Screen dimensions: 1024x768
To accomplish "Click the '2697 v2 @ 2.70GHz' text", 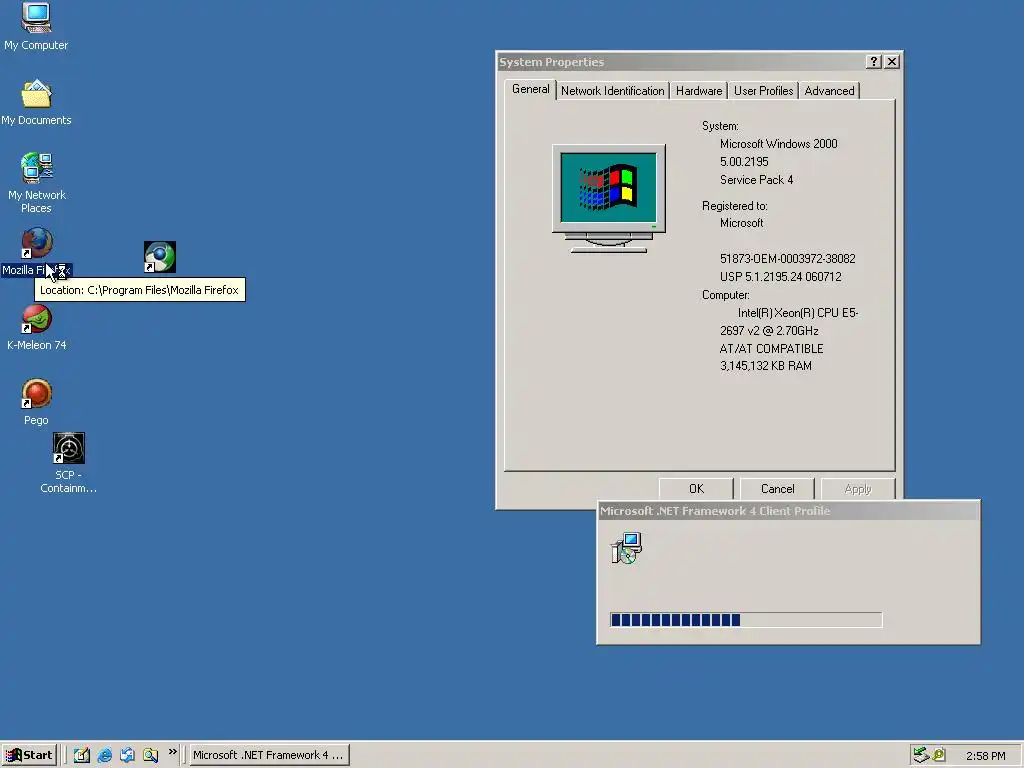I will coord(769,330).
